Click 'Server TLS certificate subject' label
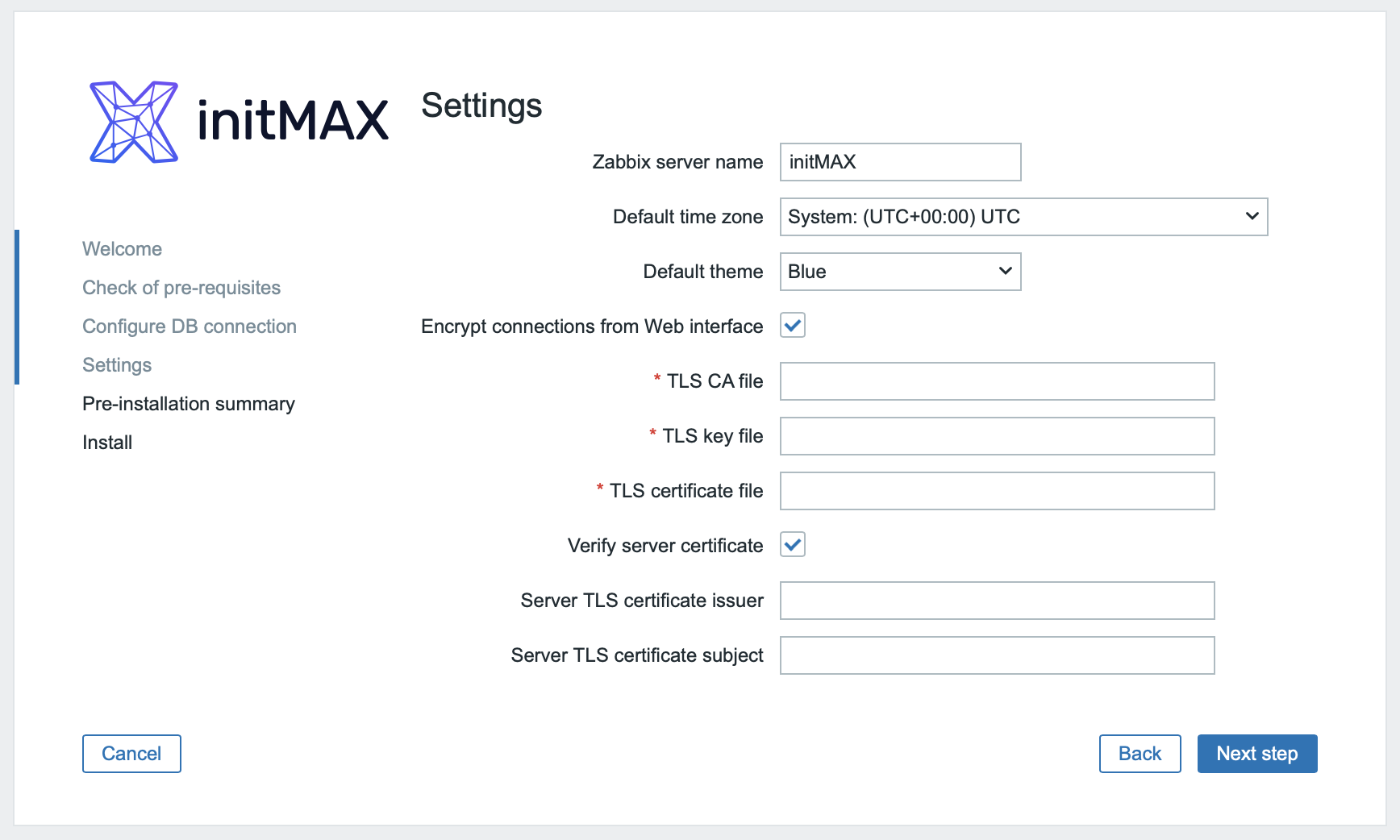Image resolution: width=1400 pixels, height=840 pixels. [637, 655]
